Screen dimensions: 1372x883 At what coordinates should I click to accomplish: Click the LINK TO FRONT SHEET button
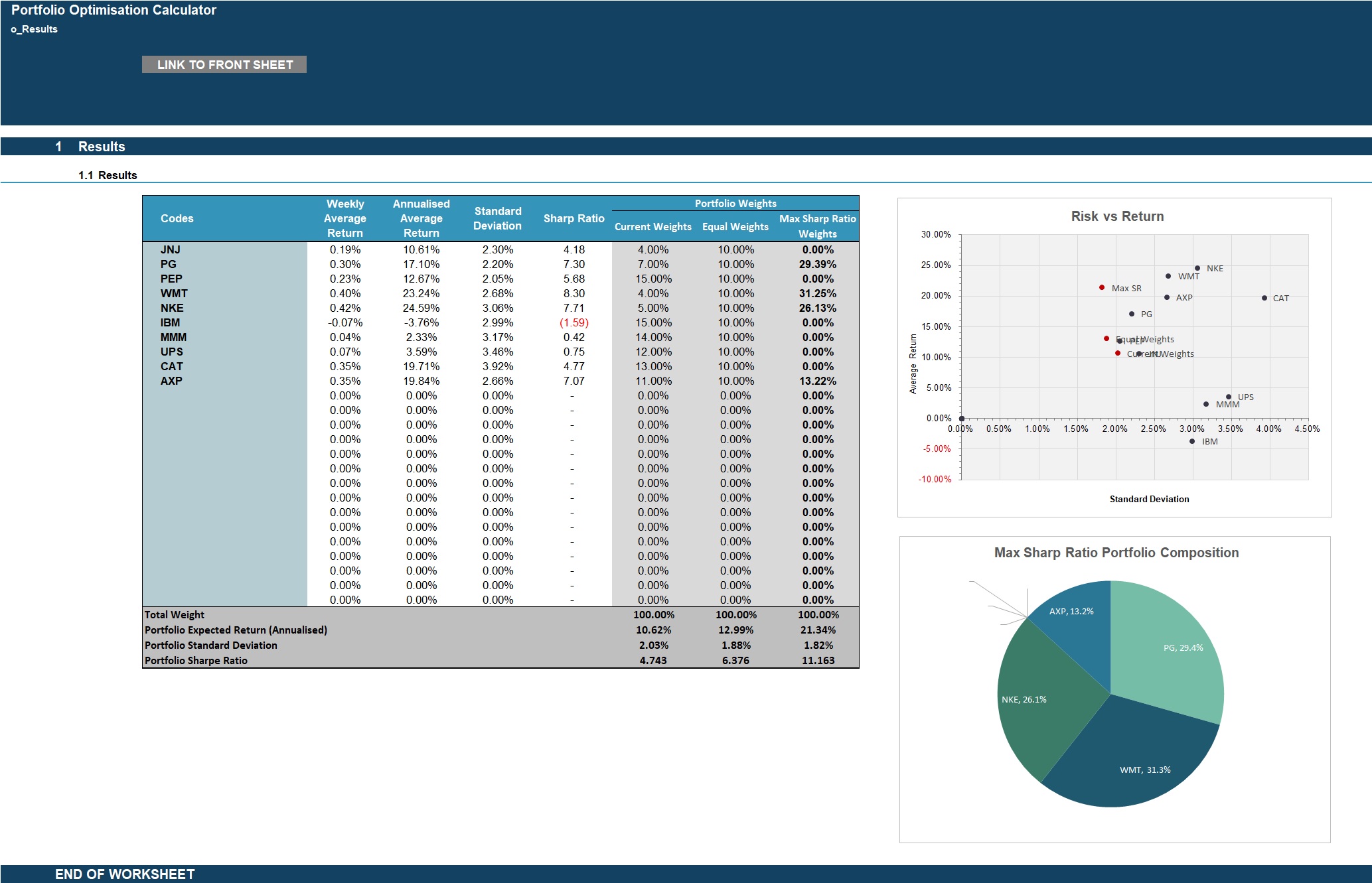click(224, 64)
